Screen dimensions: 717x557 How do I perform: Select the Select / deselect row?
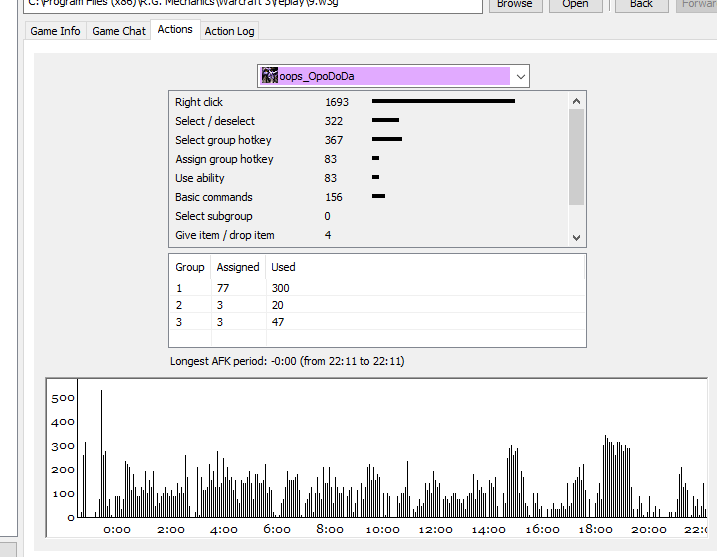coord(369,121)
